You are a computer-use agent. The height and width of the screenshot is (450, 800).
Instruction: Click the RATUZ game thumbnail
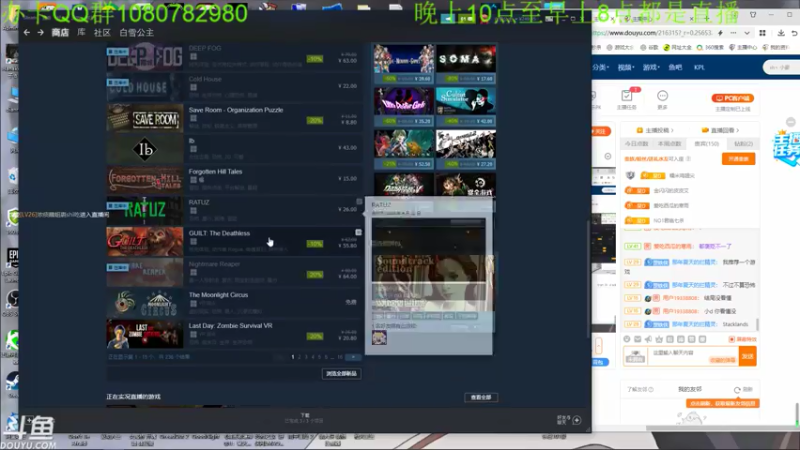(145, 211)
